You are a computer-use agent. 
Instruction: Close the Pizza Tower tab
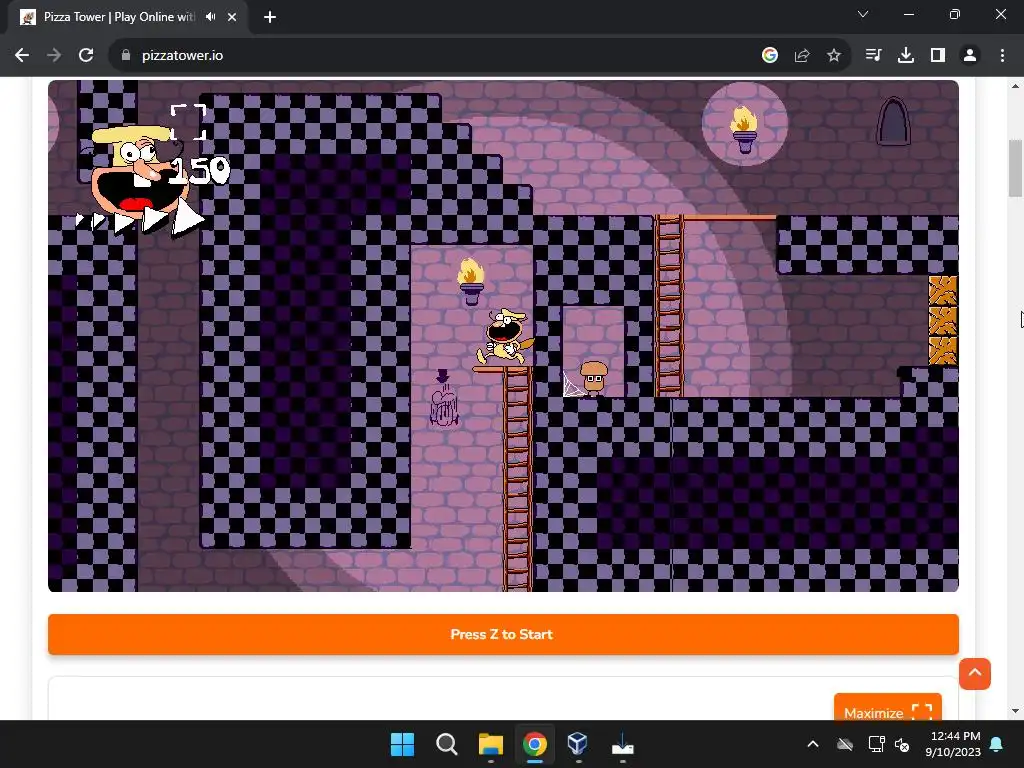pyautogui.click(x=232, y=17)
